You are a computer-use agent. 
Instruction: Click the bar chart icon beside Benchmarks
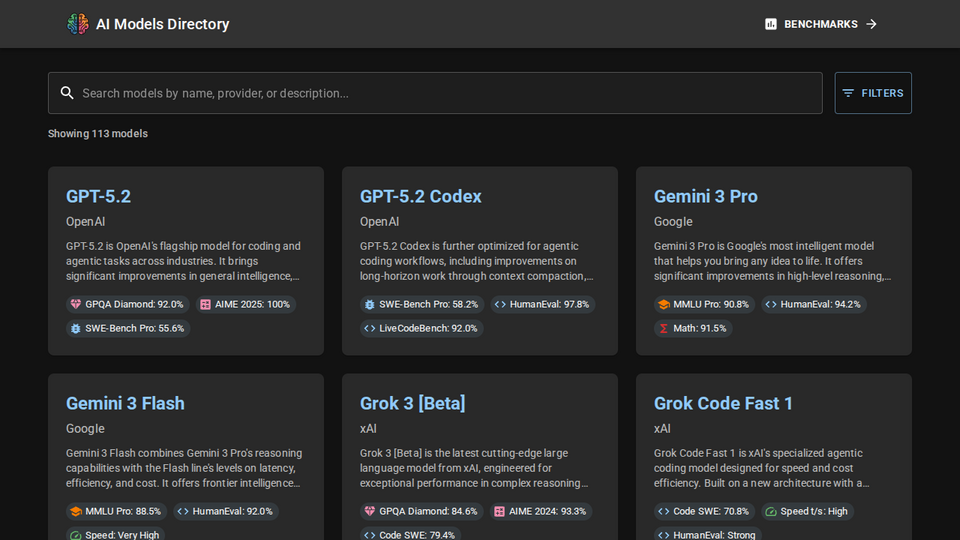pos(771,24)
